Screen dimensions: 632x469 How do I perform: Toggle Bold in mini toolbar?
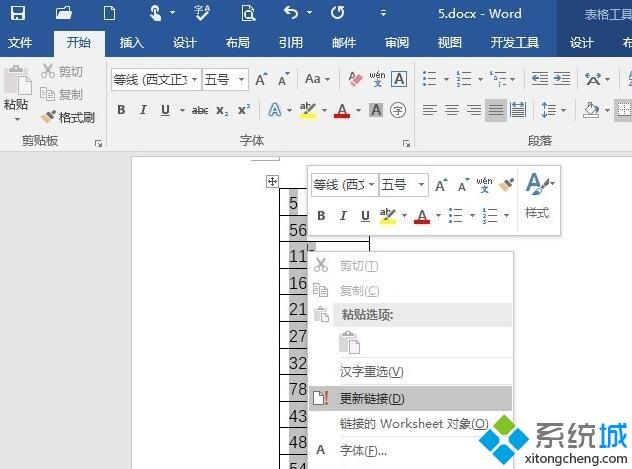tap(321, 216)
